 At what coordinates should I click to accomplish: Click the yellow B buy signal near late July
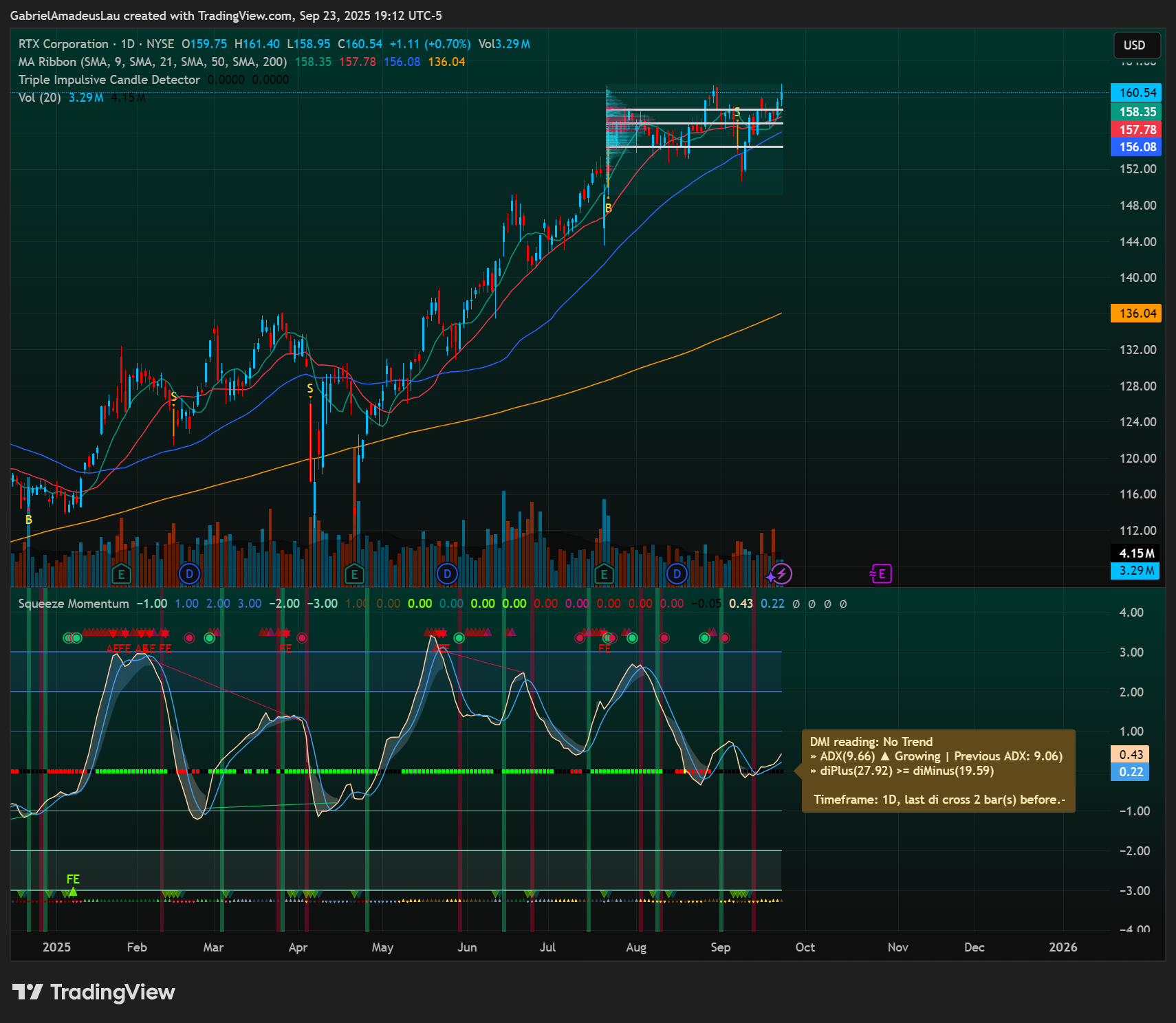pos(608,208)
